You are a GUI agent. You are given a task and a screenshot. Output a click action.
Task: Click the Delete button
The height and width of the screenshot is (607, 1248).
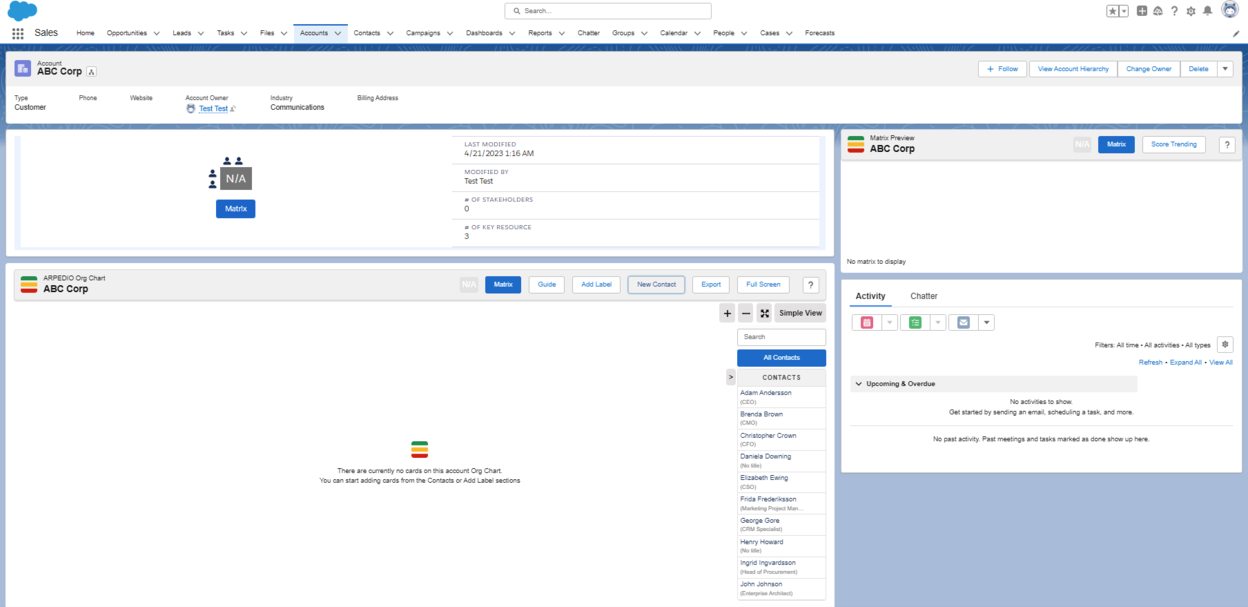[x=1198, y=69]
